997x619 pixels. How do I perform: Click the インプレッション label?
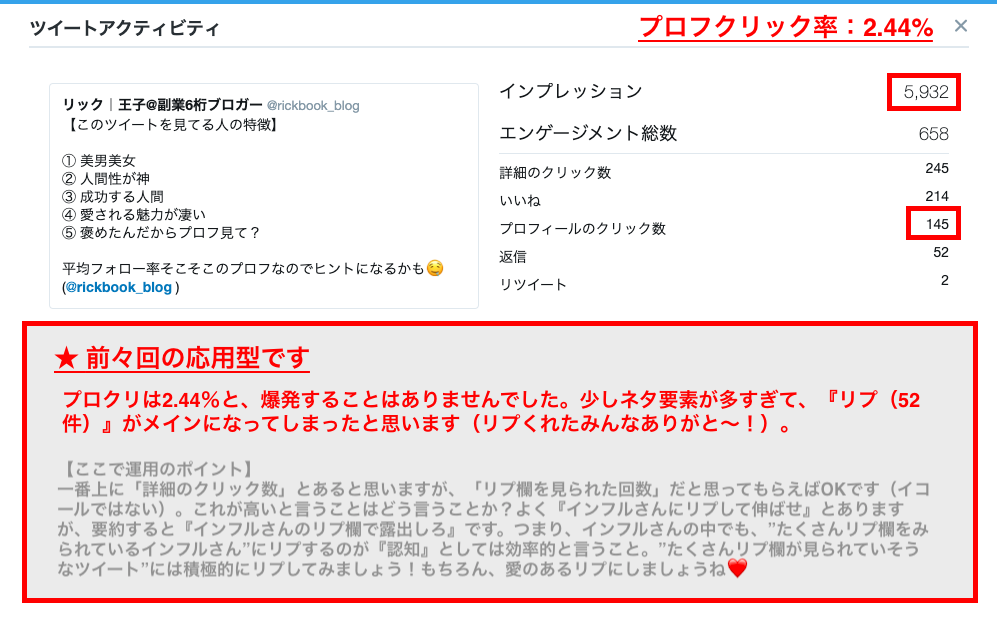coord(571,92)
